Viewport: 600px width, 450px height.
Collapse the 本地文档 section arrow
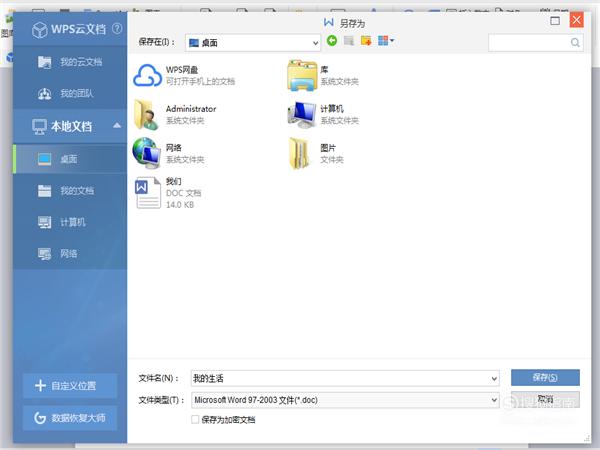click(117, 126)
